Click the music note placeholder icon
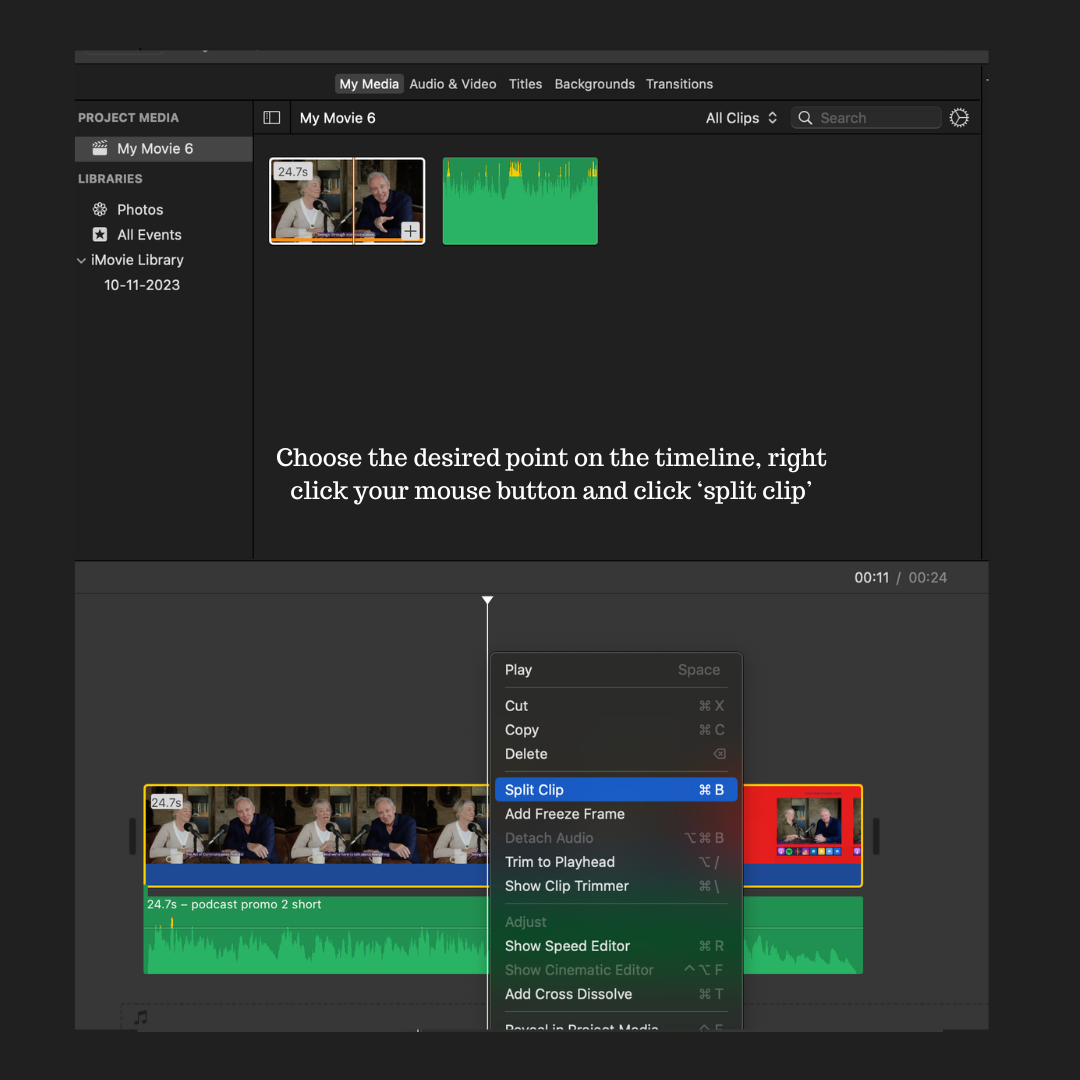The image size is (1080, 1080). pos(139,1017)
